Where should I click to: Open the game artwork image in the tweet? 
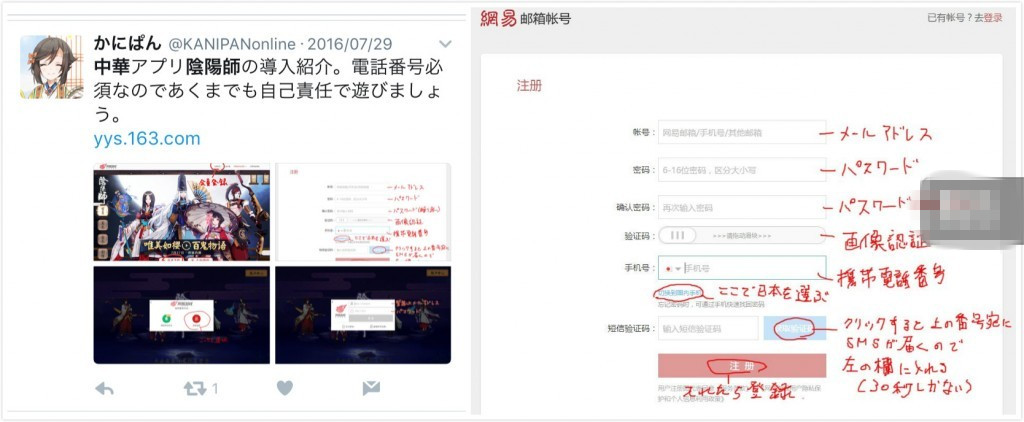click(x=182, y=212)
